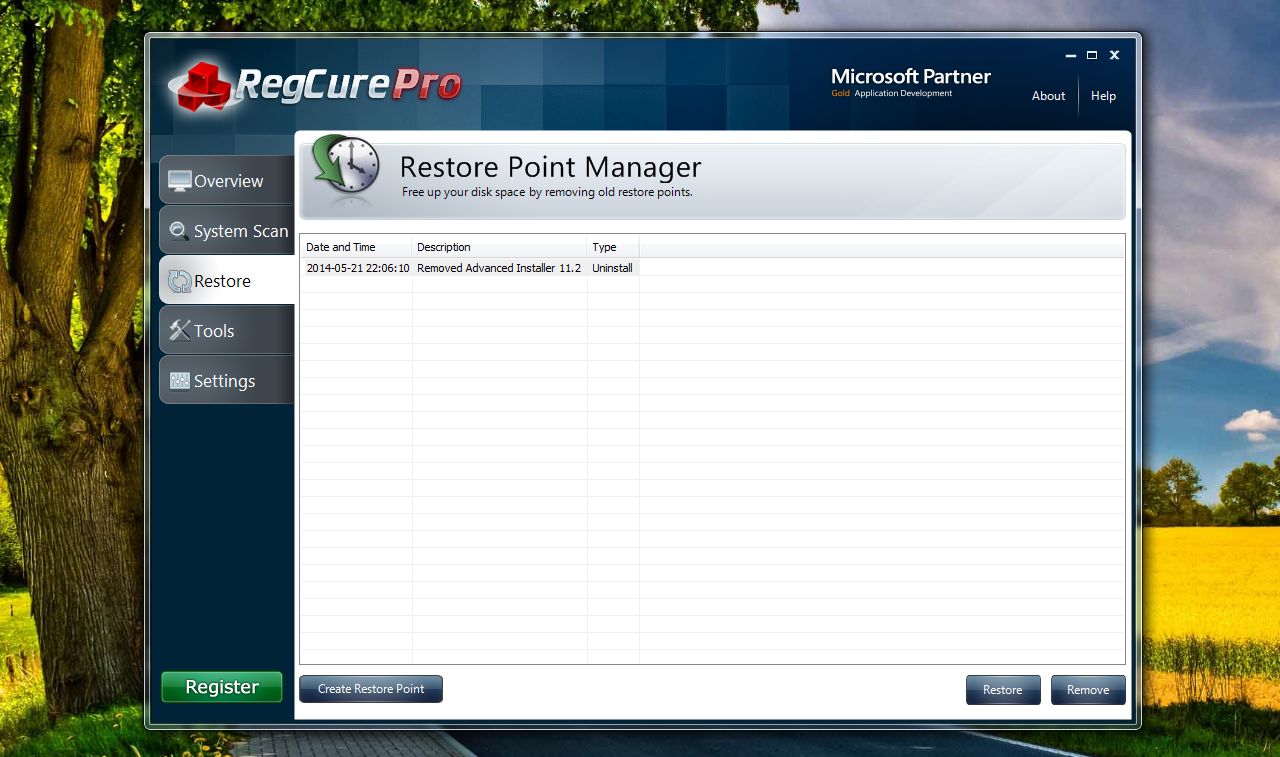The image size is (1280, 757).
Task: Select the 'Removed Advanced Installer 11.2' description
Action: 499,268
